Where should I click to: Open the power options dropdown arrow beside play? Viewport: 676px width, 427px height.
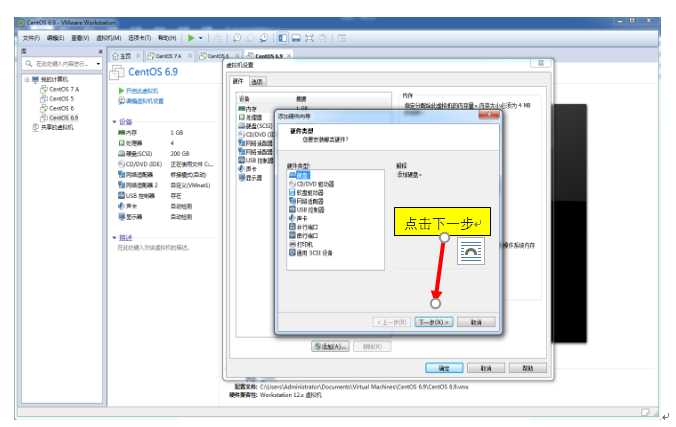coord(200,38)
